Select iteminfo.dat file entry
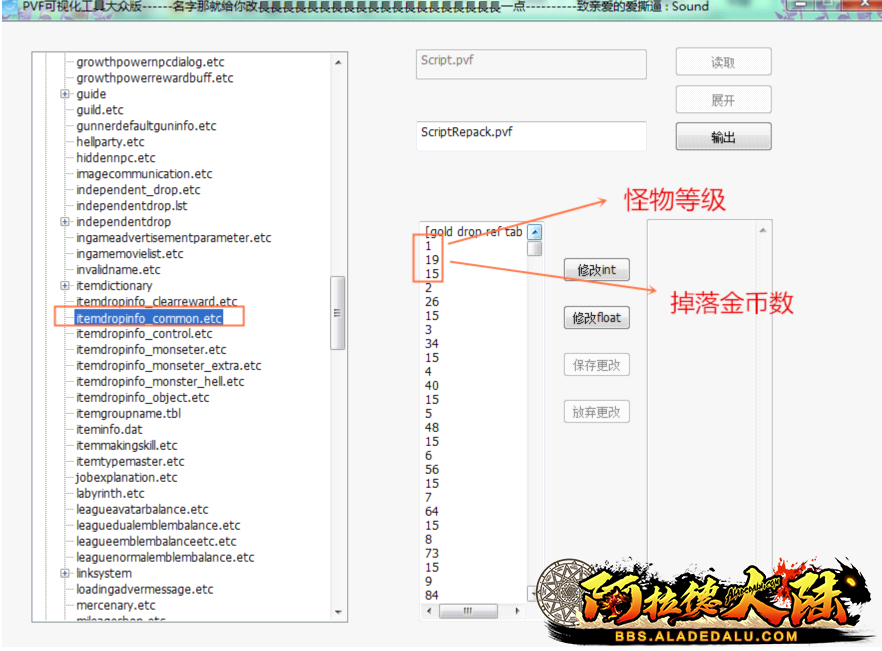This screenshot has width=882, height=651. [x=109, y=430]
